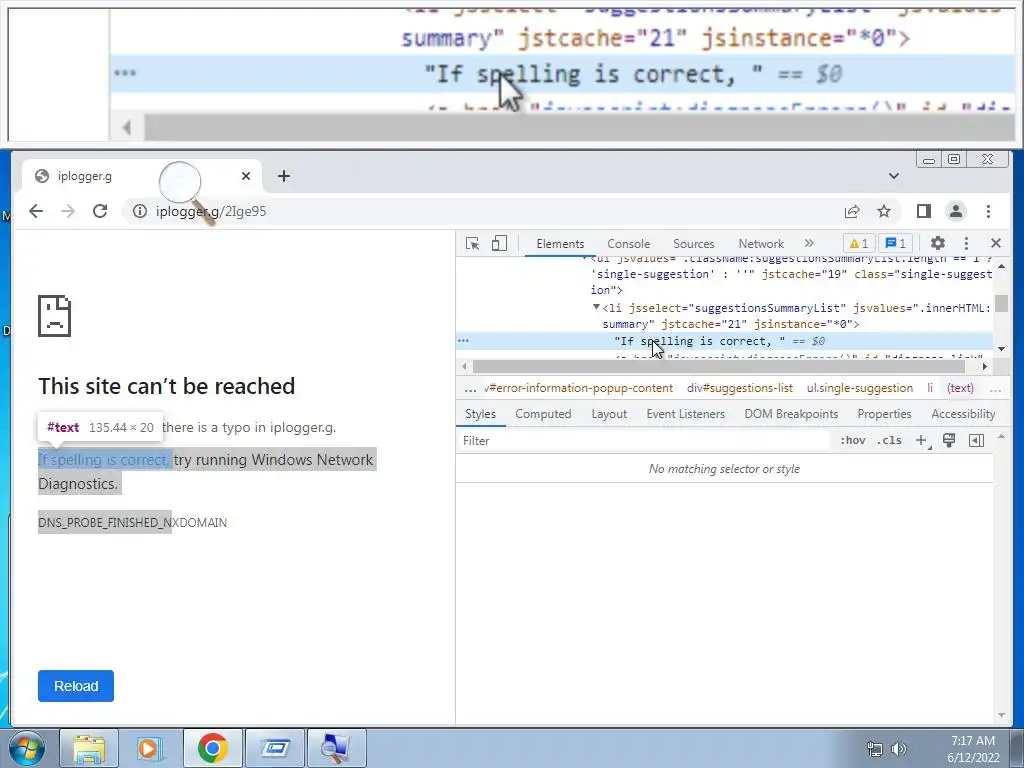Click volume speaker tray icon
The width and height of the screenshot is (1024, 768).
point(899,749)
